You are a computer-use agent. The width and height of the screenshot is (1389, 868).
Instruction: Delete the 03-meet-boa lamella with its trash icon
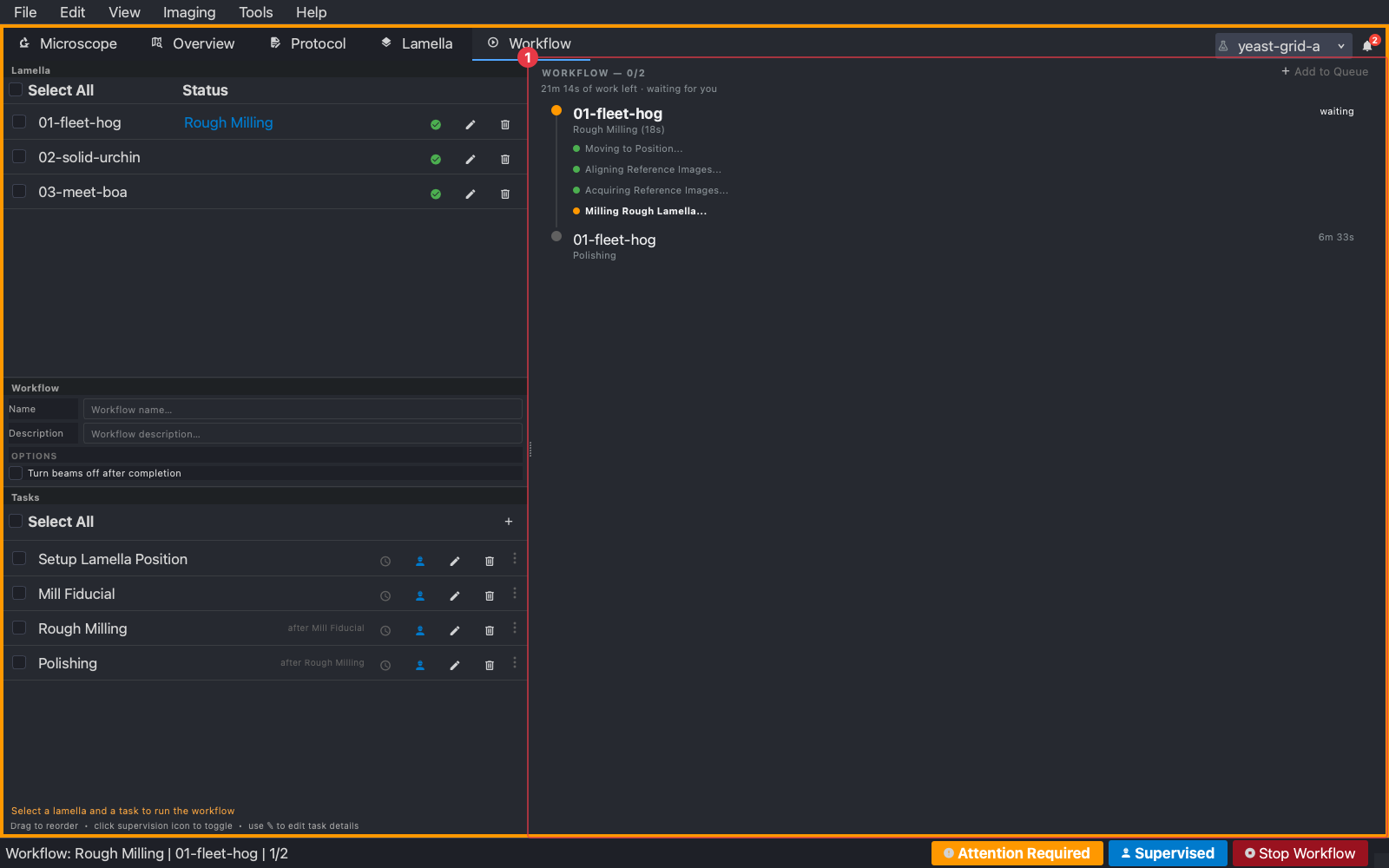click(505, 194)
